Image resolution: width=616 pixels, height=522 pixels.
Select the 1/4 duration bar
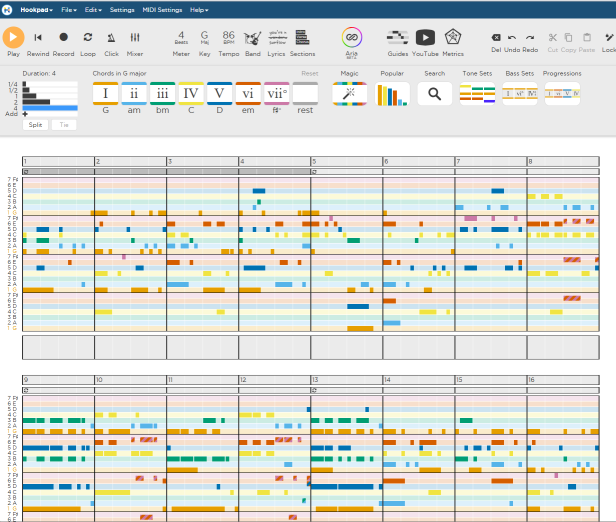tap(50, 84)
